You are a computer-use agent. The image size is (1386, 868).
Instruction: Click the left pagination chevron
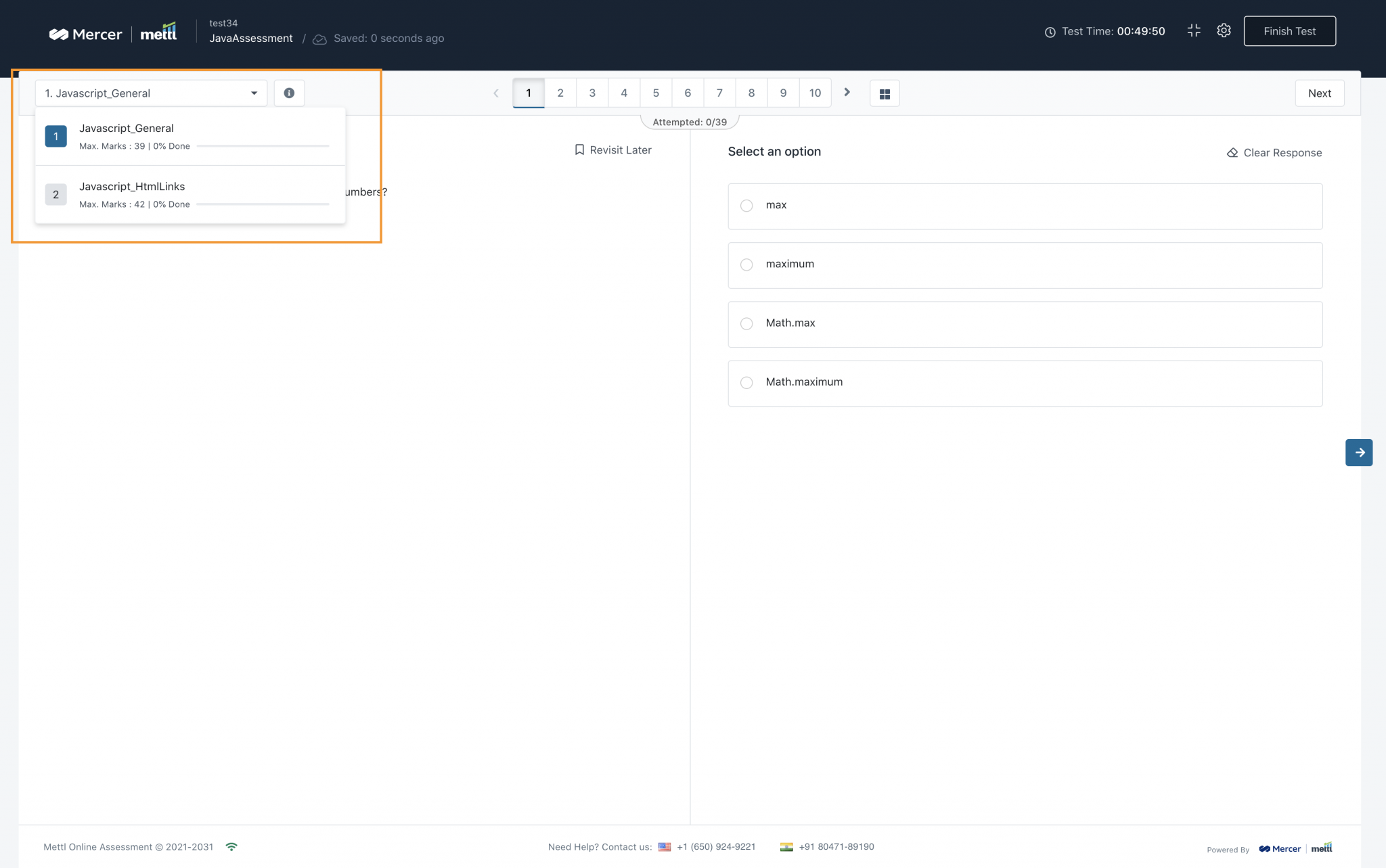pos(496,93)
